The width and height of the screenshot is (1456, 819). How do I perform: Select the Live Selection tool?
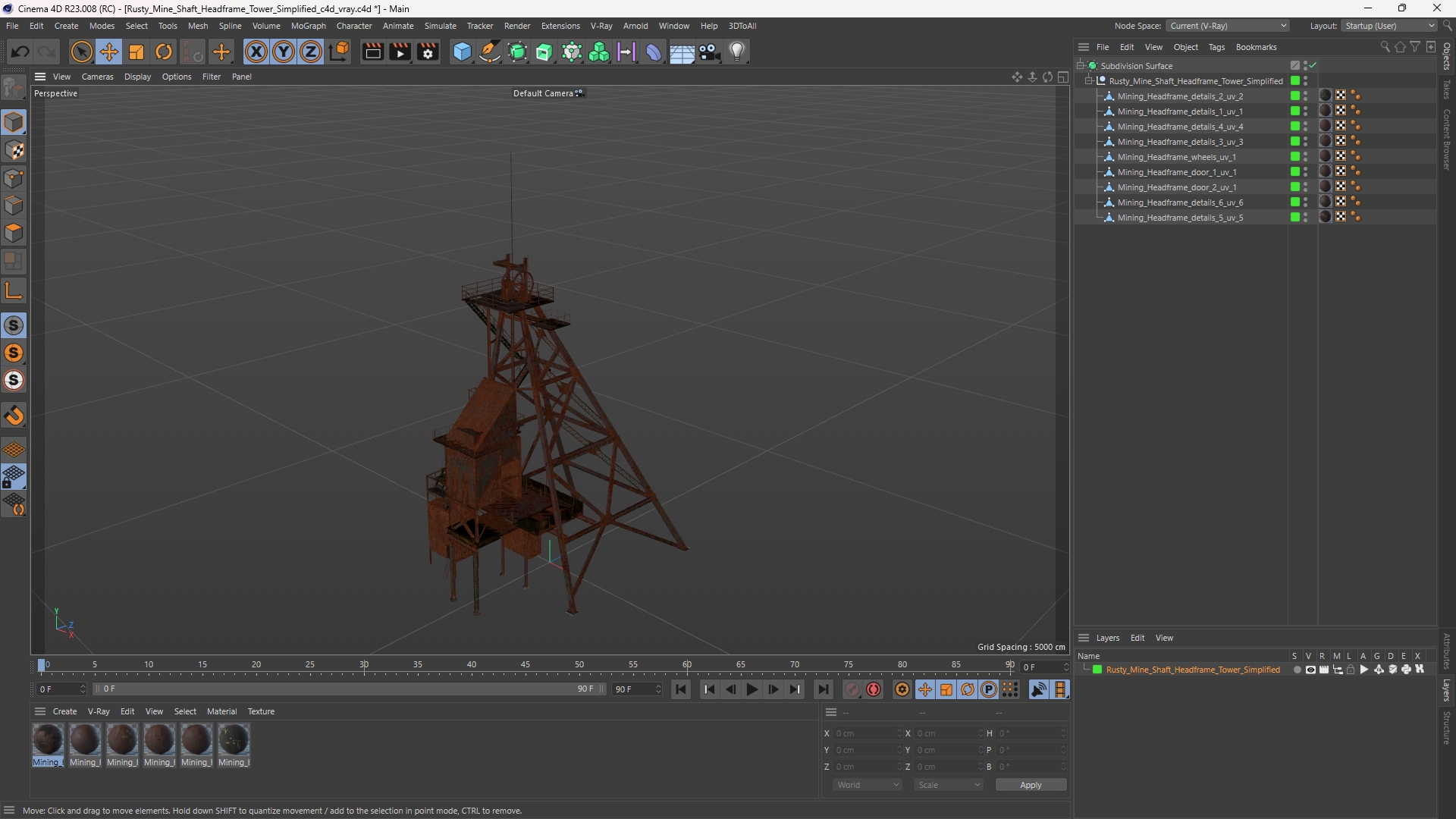point(81,52)
